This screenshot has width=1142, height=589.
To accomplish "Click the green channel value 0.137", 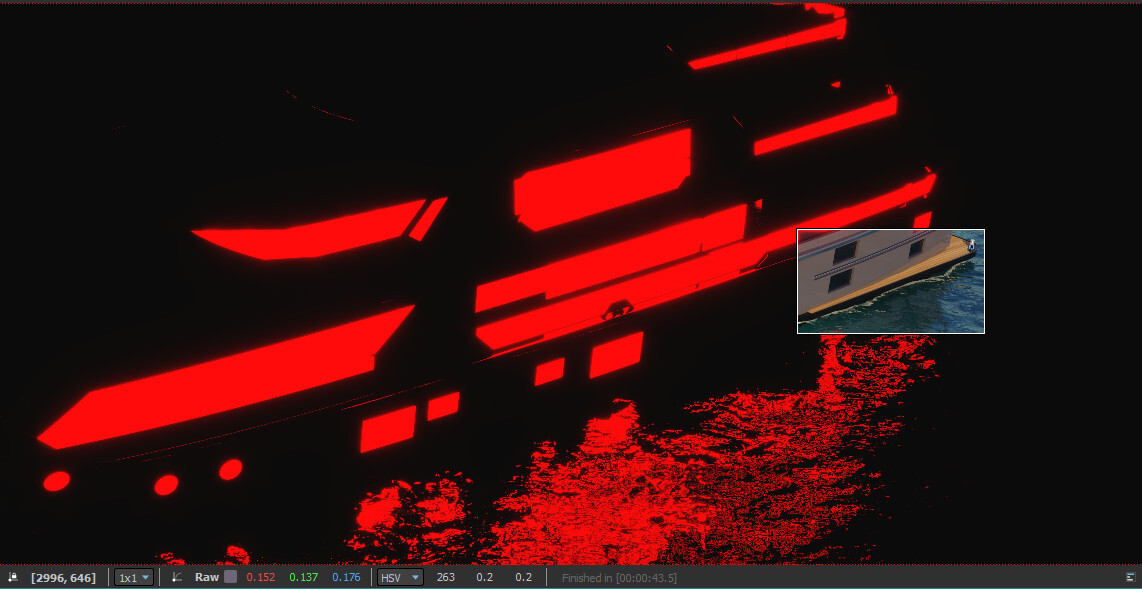I will click(304, 577).
